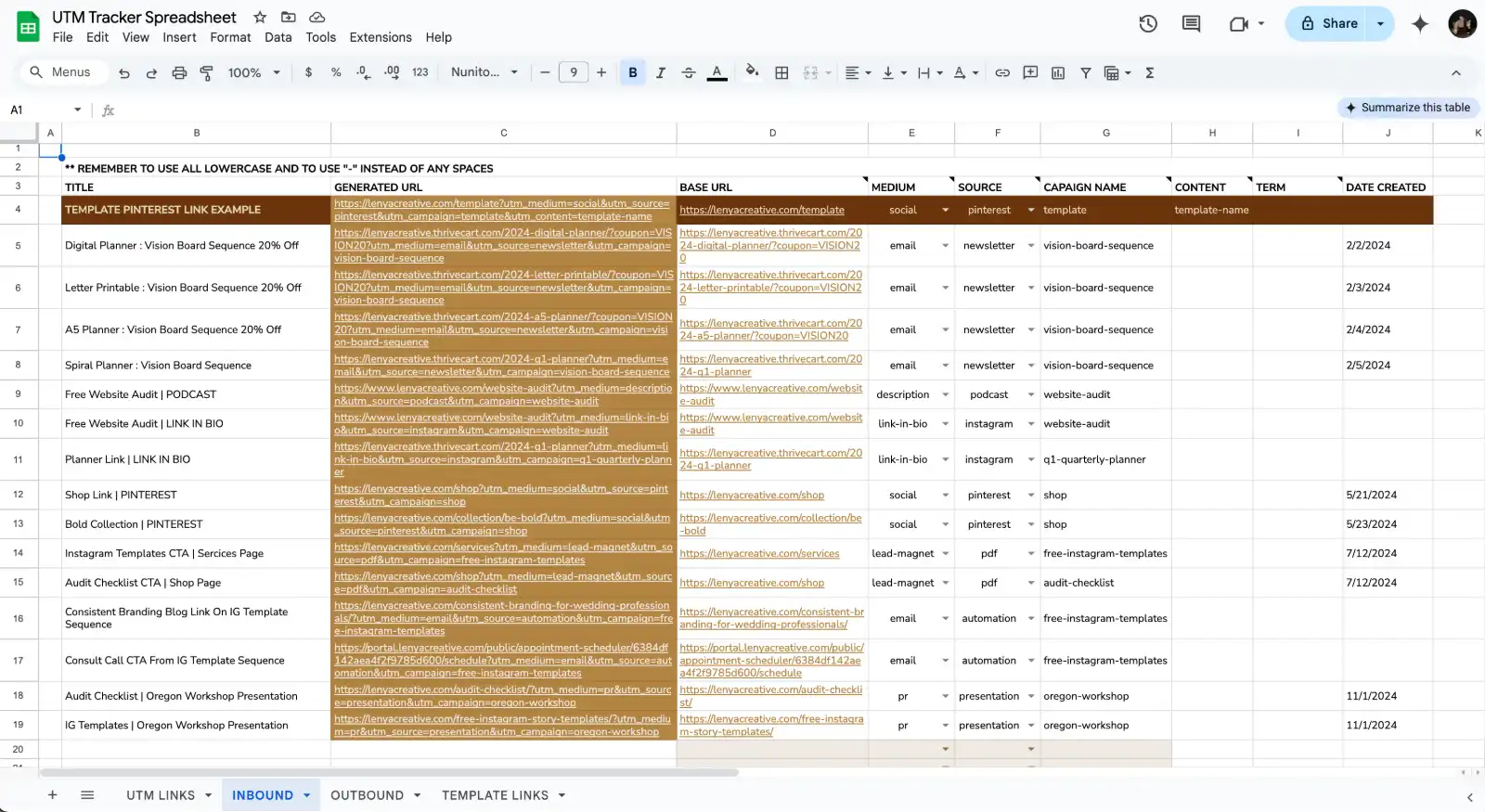Open the all sheets list icon
Image resolution: width=1485 pixels, height=812 pixels.
click(87, 795)
